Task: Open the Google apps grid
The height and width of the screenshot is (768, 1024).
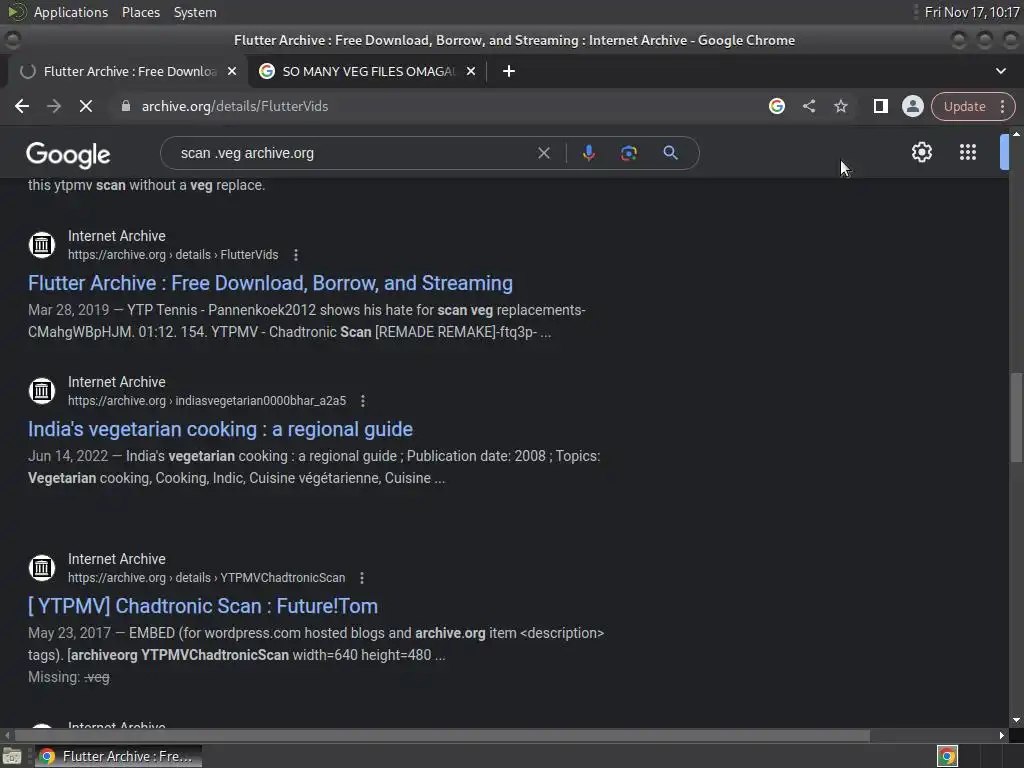Action: [967, 152]
